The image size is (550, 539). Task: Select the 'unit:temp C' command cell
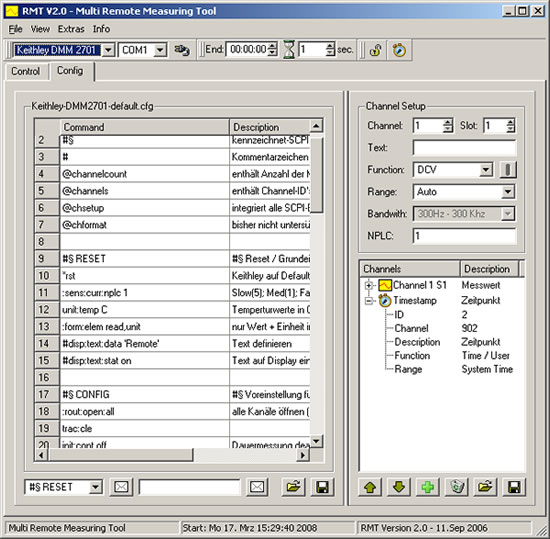tap(144, 310)
